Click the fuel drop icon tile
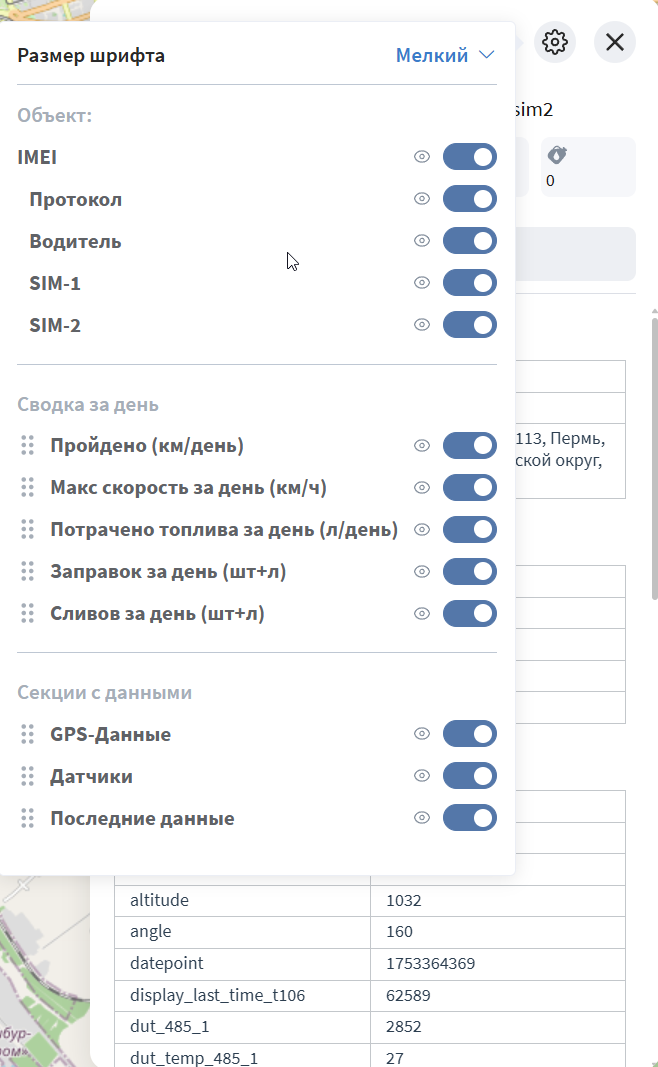The width and height of the screenshot is (658, 1067). [x=587, y=166]
